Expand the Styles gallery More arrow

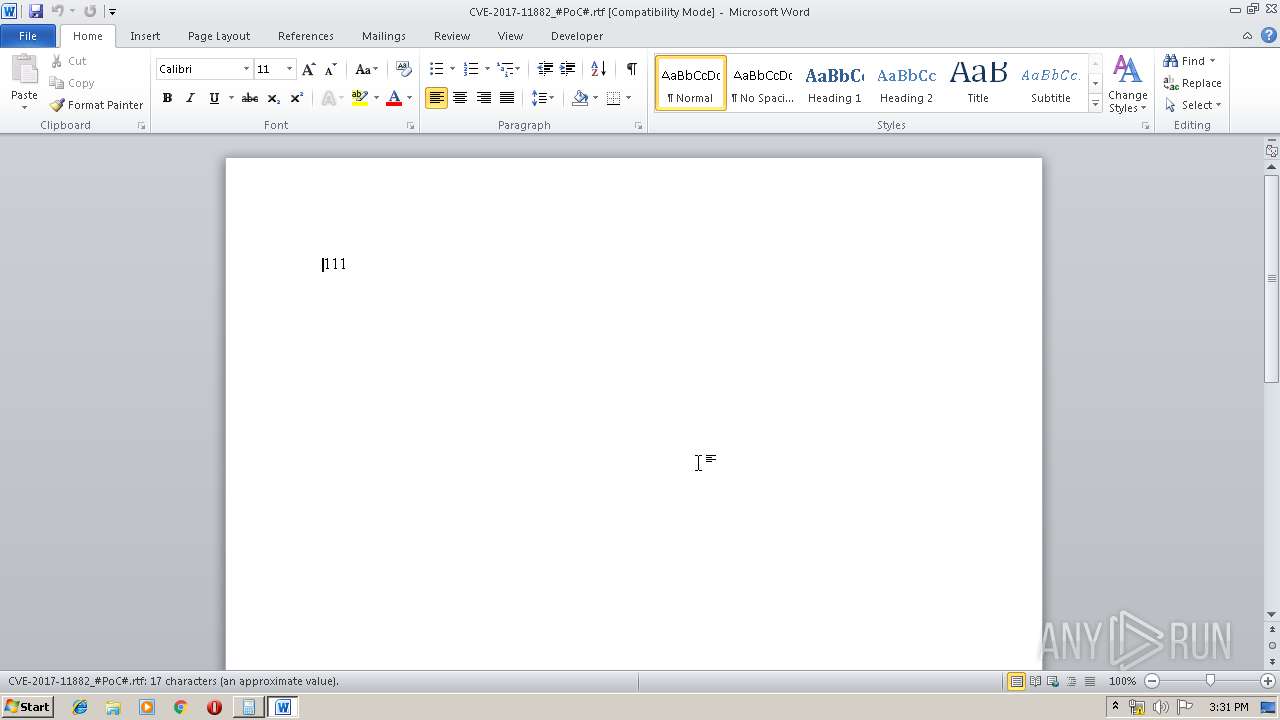coord(1096,104)
